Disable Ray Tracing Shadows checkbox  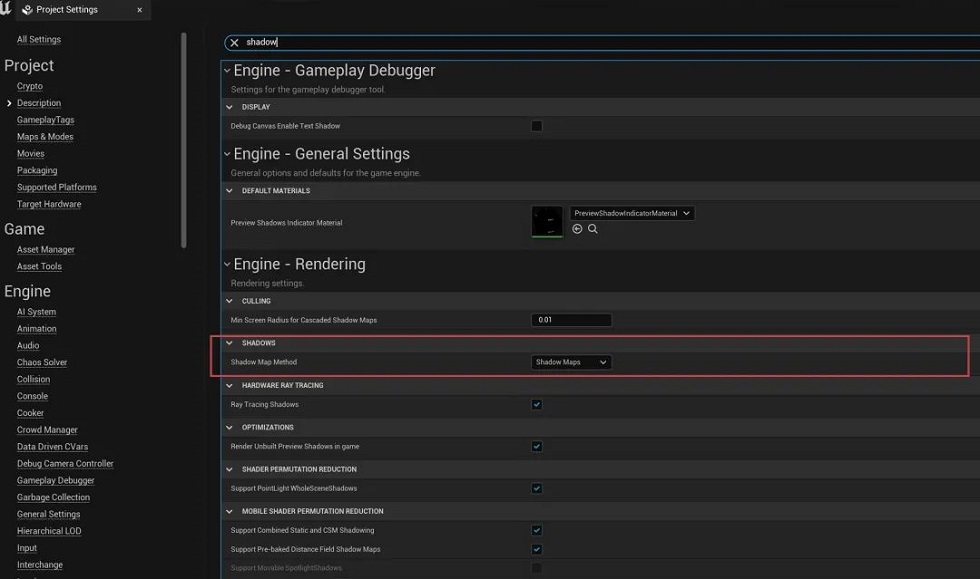(x=537, y=405)
